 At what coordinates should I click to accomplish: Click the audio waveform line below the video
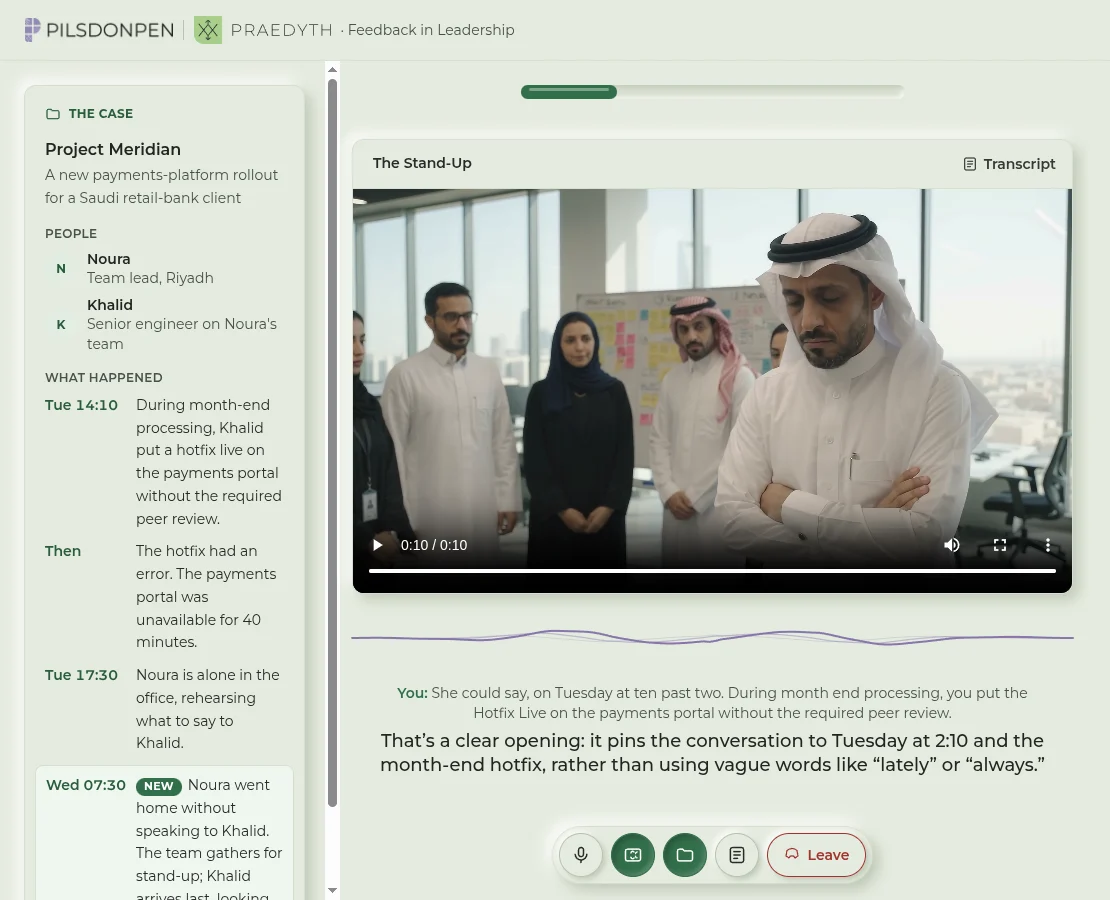pyautogui.click(x=712, y=637)
